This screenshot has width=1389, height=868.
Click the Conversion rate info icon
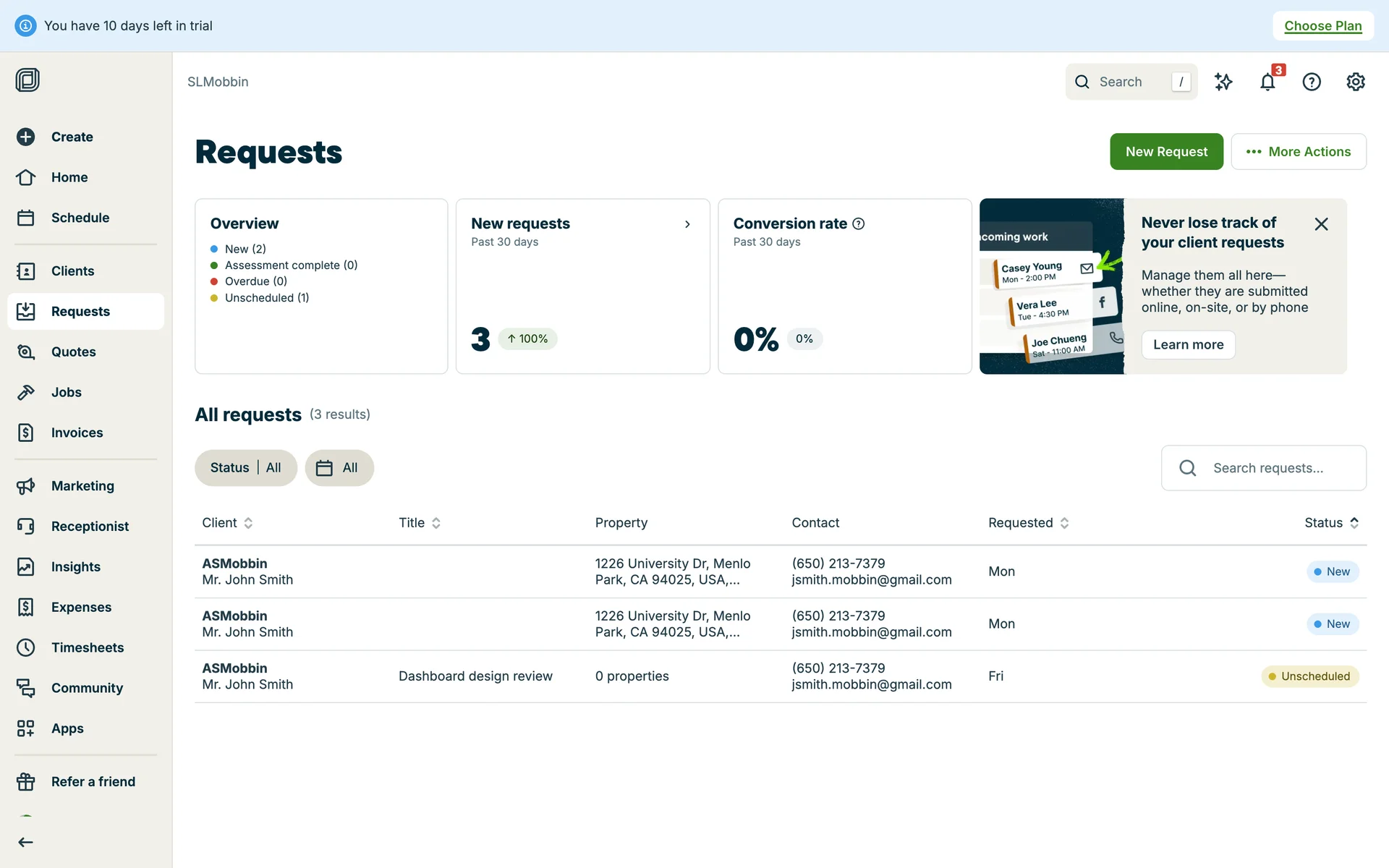coord(859,224)
